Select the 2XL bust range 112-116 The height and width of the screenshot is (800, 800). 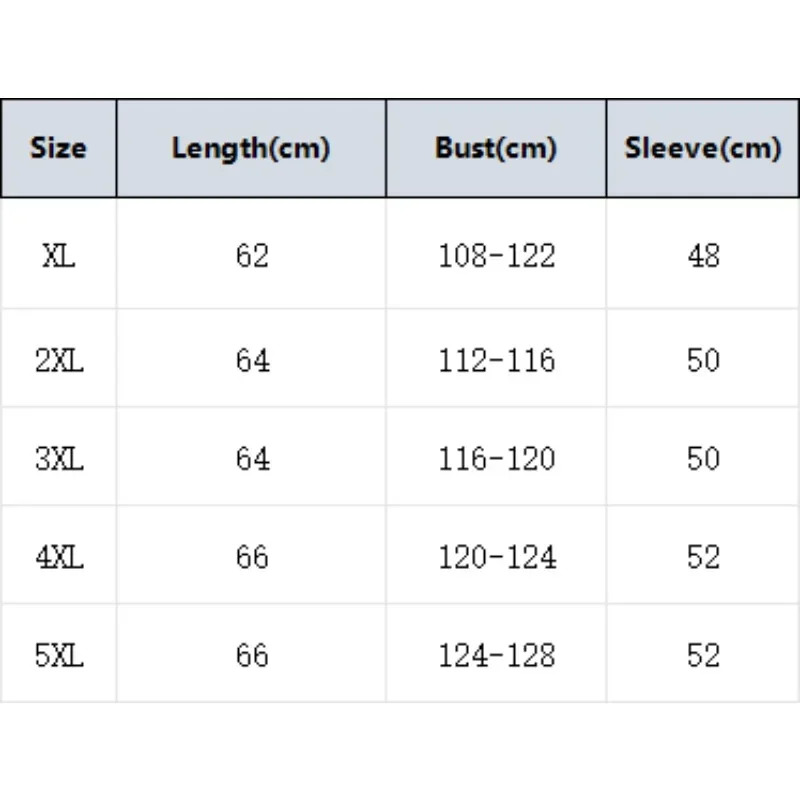496,360
